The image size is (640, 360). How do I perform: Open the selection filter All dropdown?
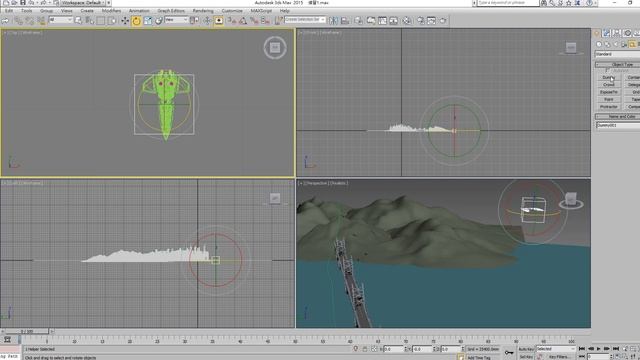[x=60, y=20]
